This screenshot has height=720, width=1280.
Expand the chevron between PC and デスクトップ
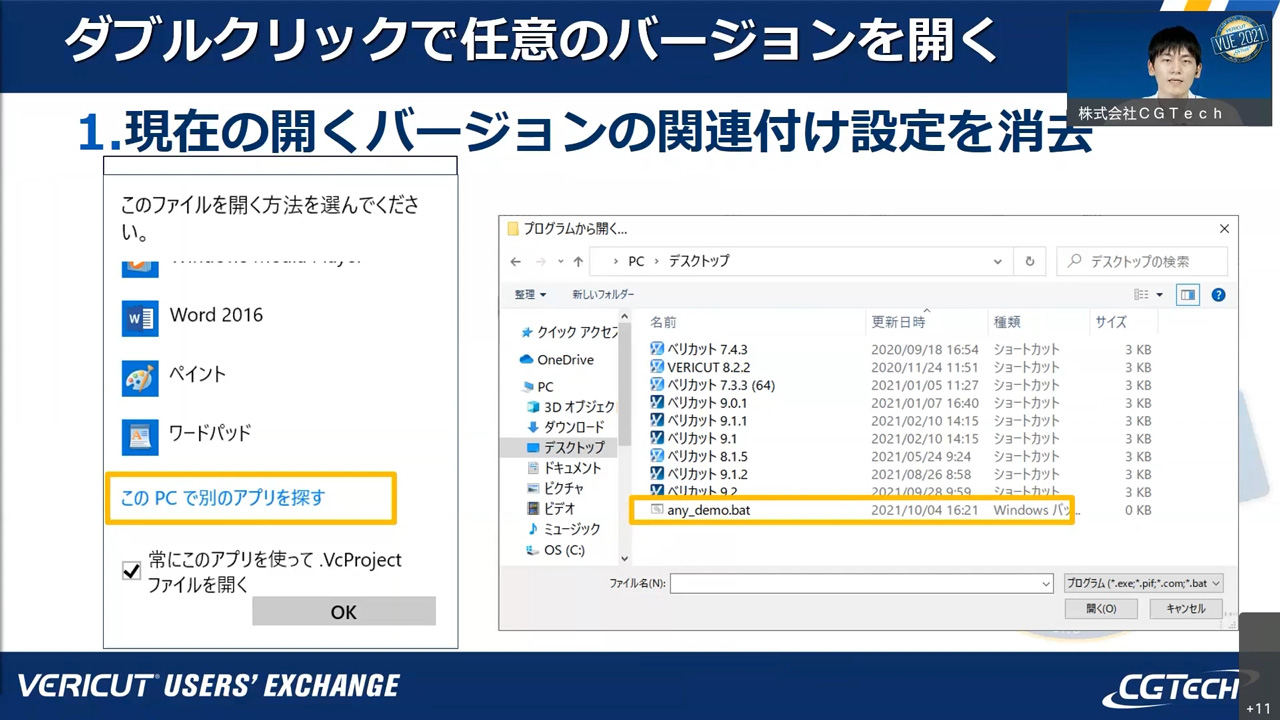click(657, 261)
